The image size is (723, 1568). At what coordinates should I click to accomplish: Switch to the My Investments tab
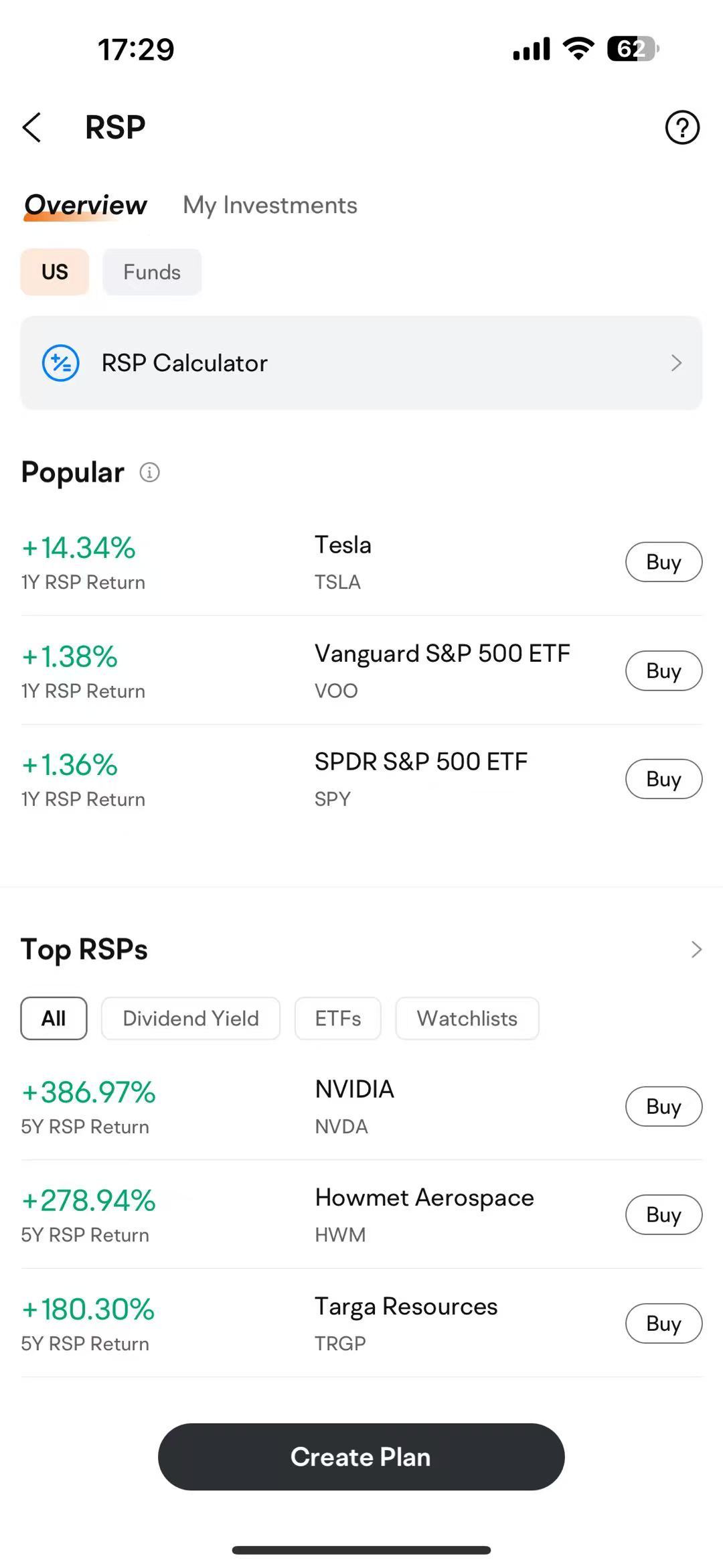pyautogui.click(x=270, y=205)
